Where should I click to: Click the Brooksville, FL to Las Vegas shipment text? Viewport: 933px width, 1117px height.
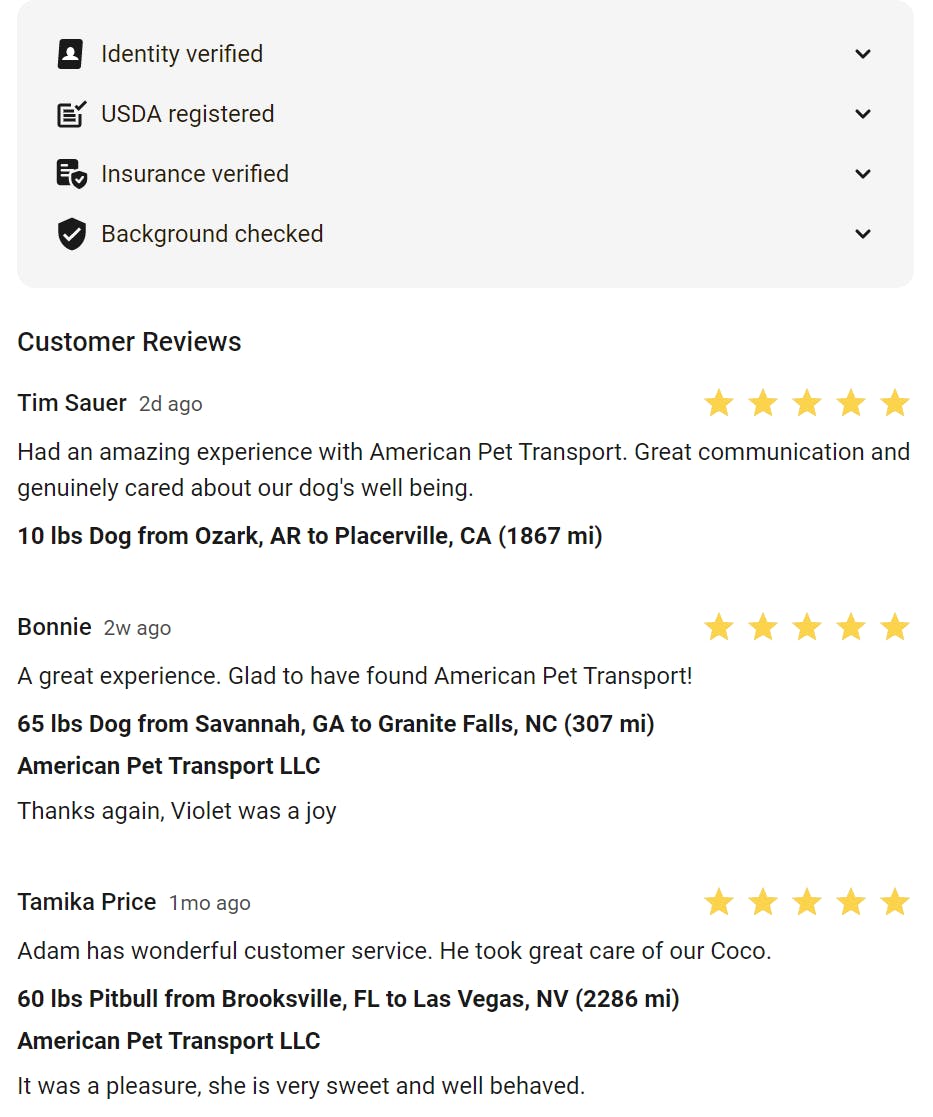pyautogui.click(x=348, y=998)
